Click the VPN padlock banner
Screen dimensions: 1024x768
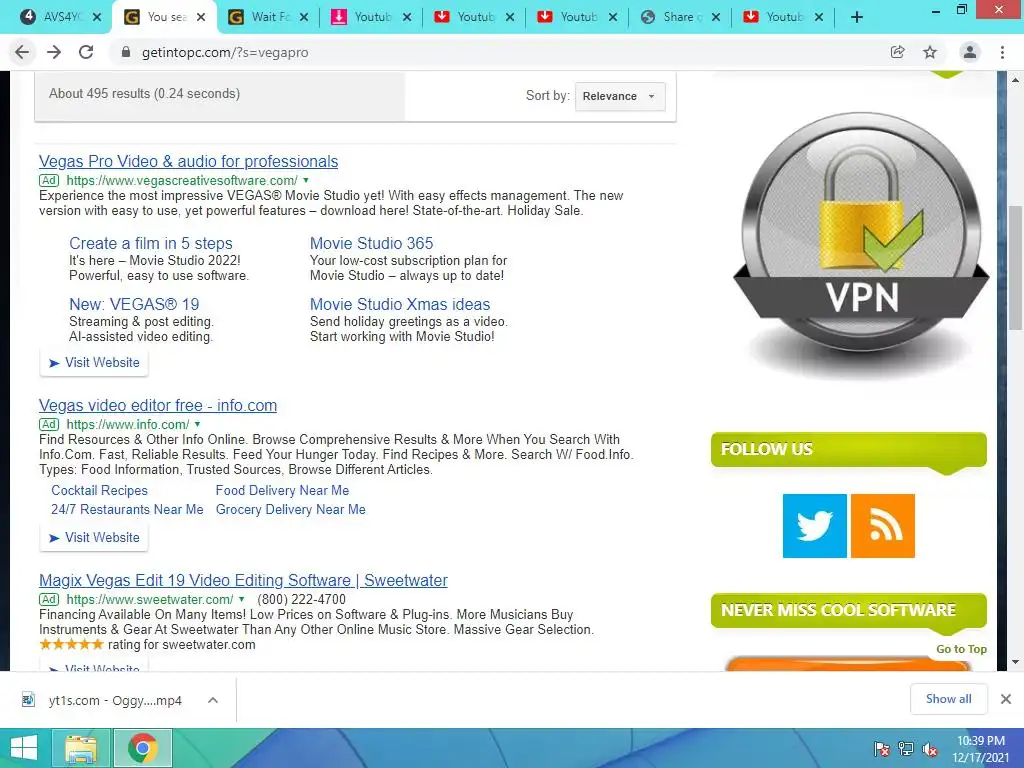(861, 245)
